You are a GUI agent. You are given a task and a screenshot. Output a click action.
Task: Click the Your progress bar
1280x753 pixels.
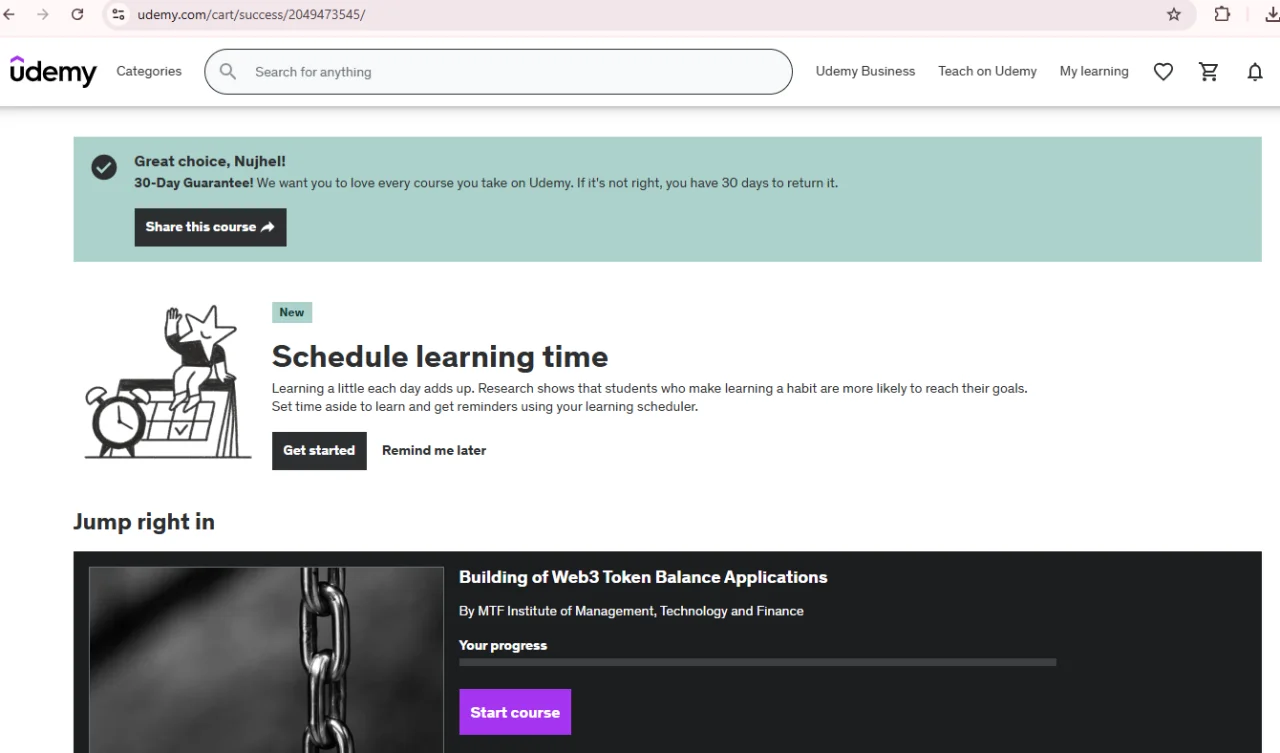[x=757, y=662]
